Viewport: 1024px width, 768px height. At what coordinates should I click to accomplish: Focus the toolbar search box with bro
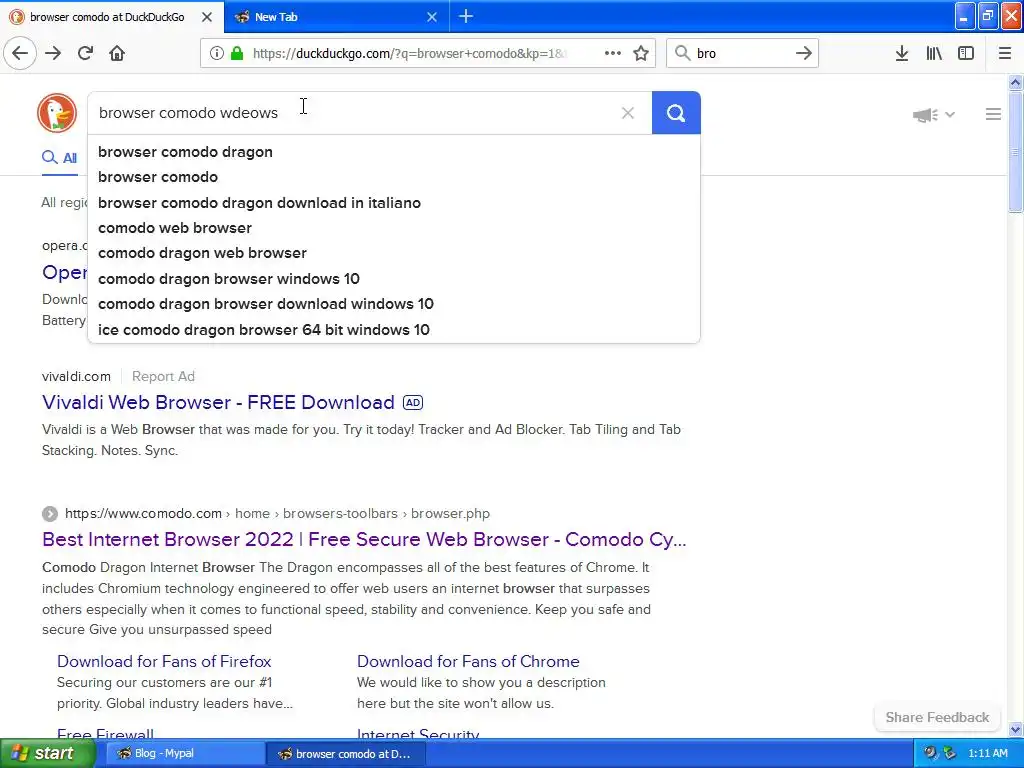coord(741,53)
